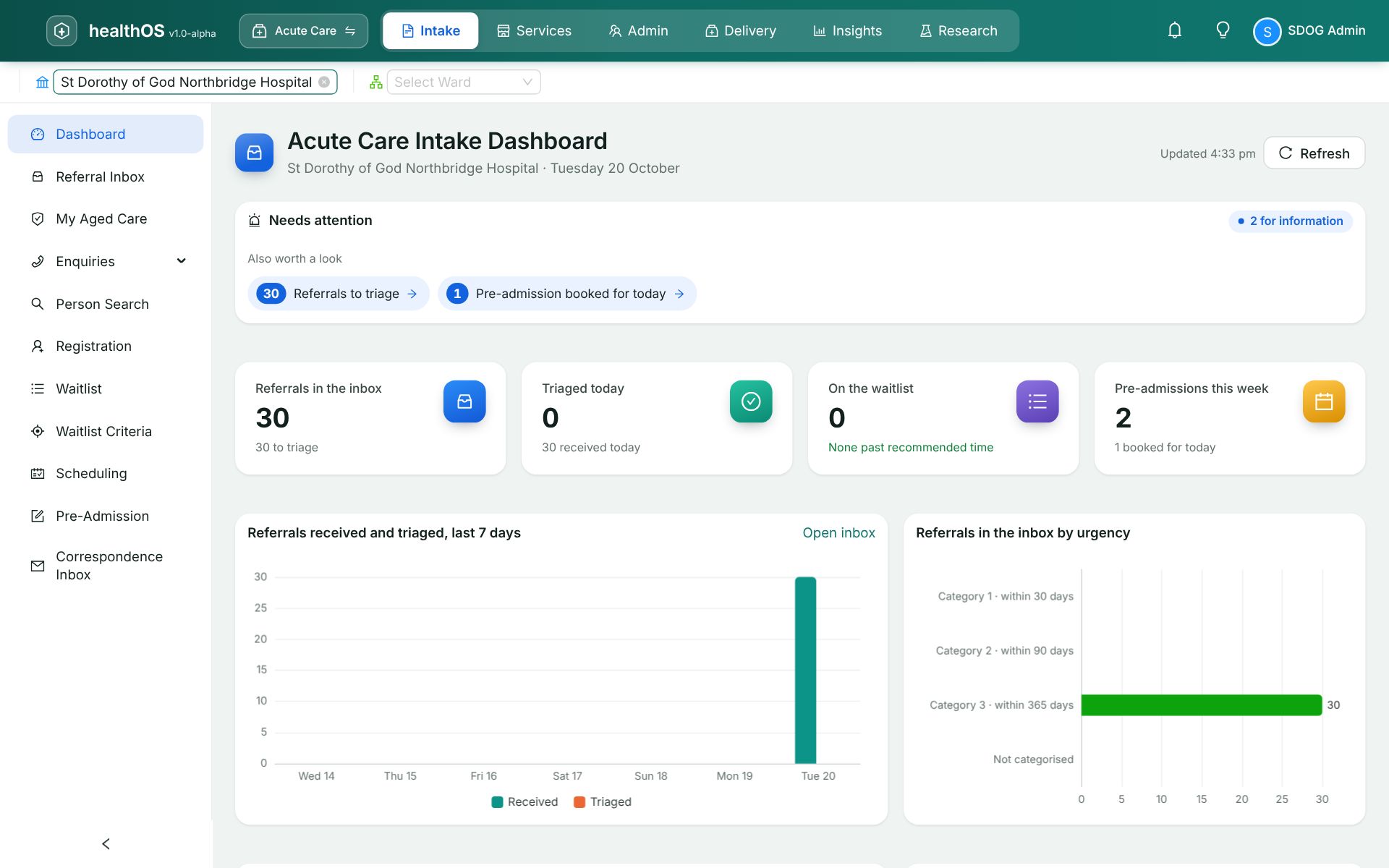
Task: Open the Delivery tab
Action: (741, 30)
